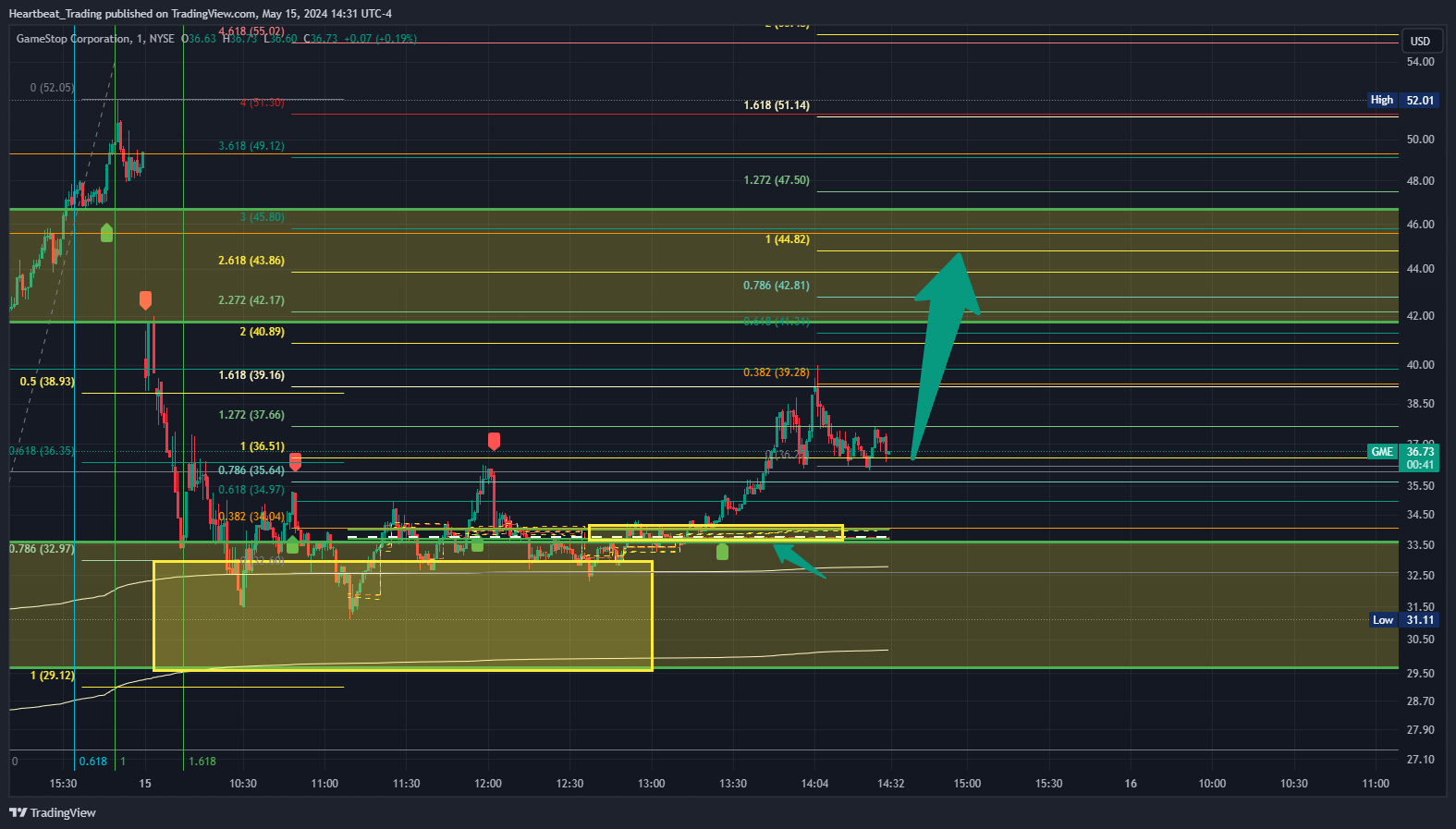This screenshot has width=1456, height=829.
Task: Click the 10:00 time axis label
Action: pos(1212,784)
